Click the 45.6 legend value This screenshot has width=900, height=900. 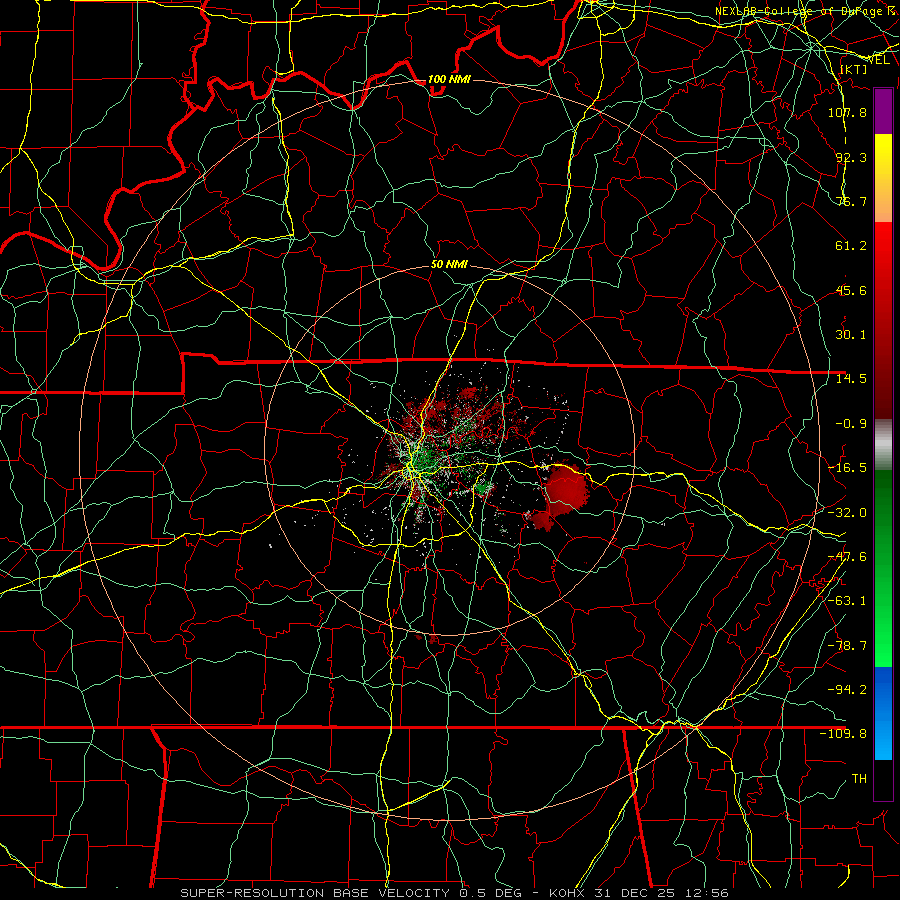(851, 290)
